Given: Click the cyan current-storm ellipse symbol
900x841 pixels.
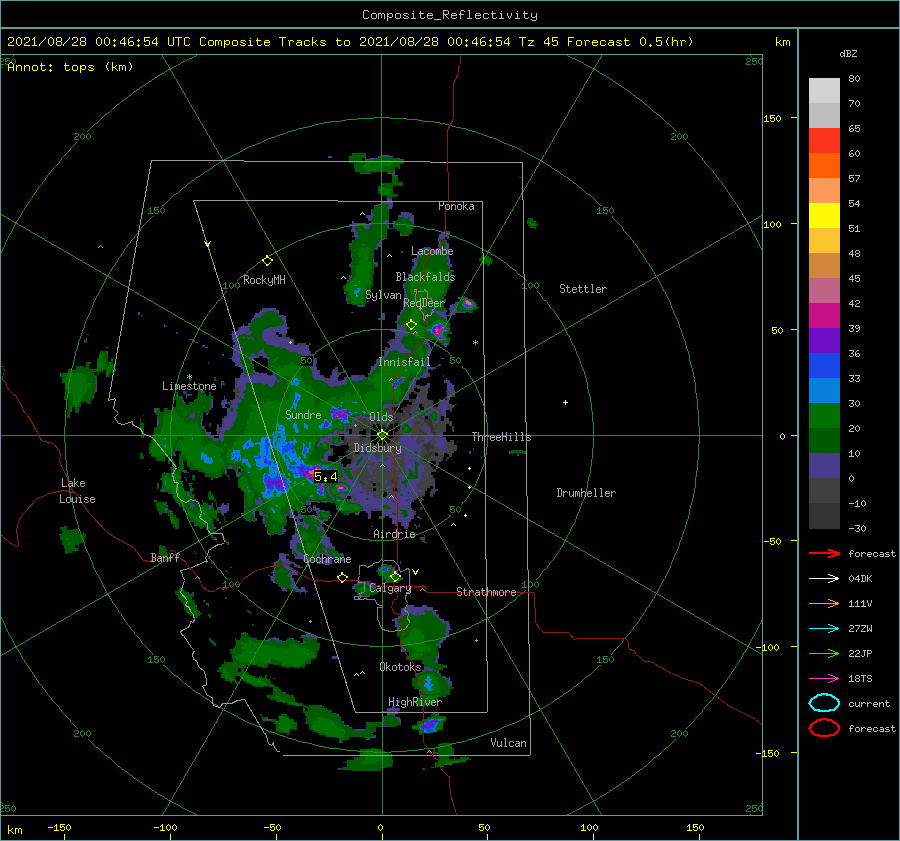Looking at the screenshot, I should click(824, 703).
